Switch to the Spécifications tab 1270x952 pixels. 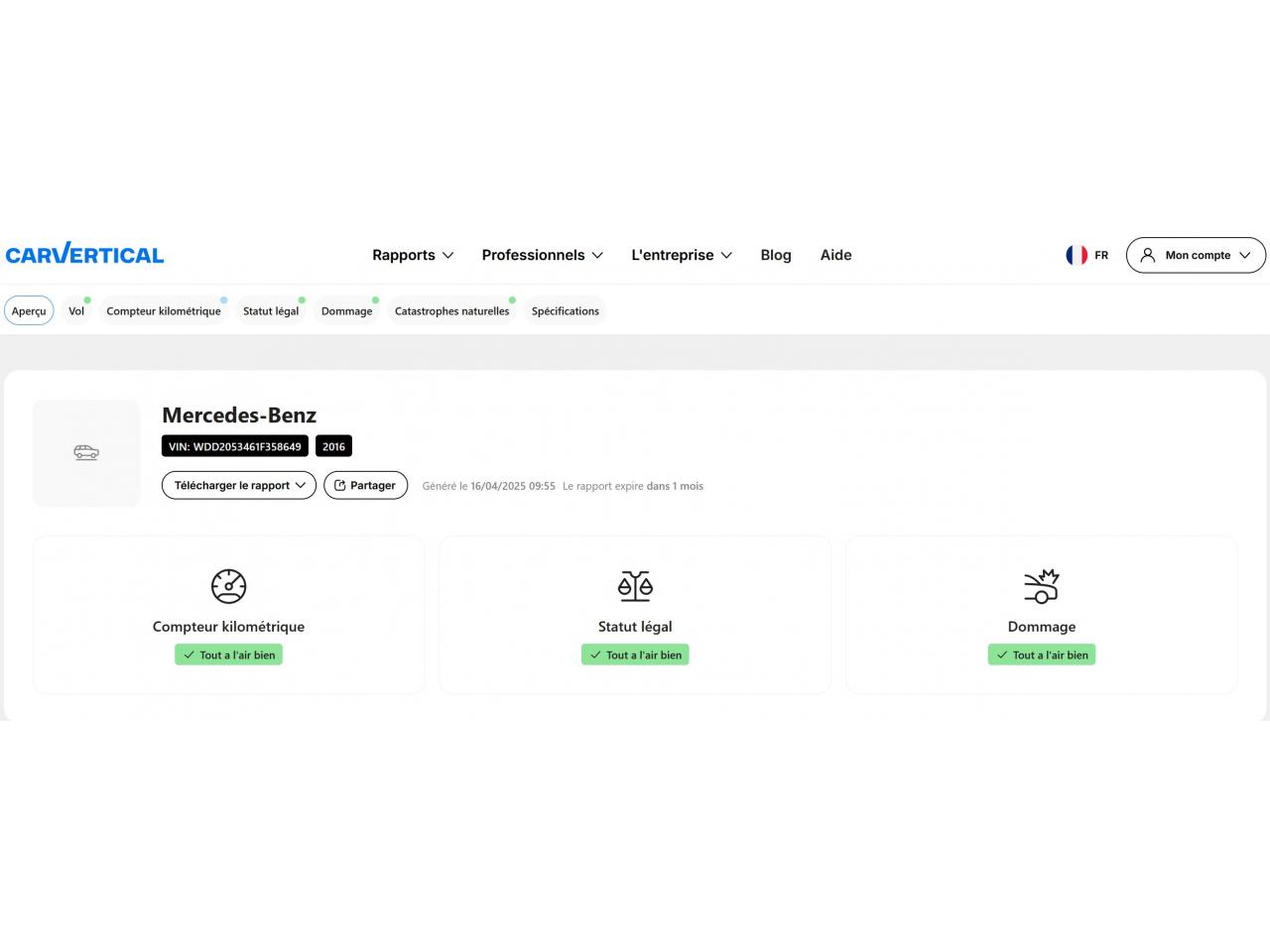click(x=565, y=311)
